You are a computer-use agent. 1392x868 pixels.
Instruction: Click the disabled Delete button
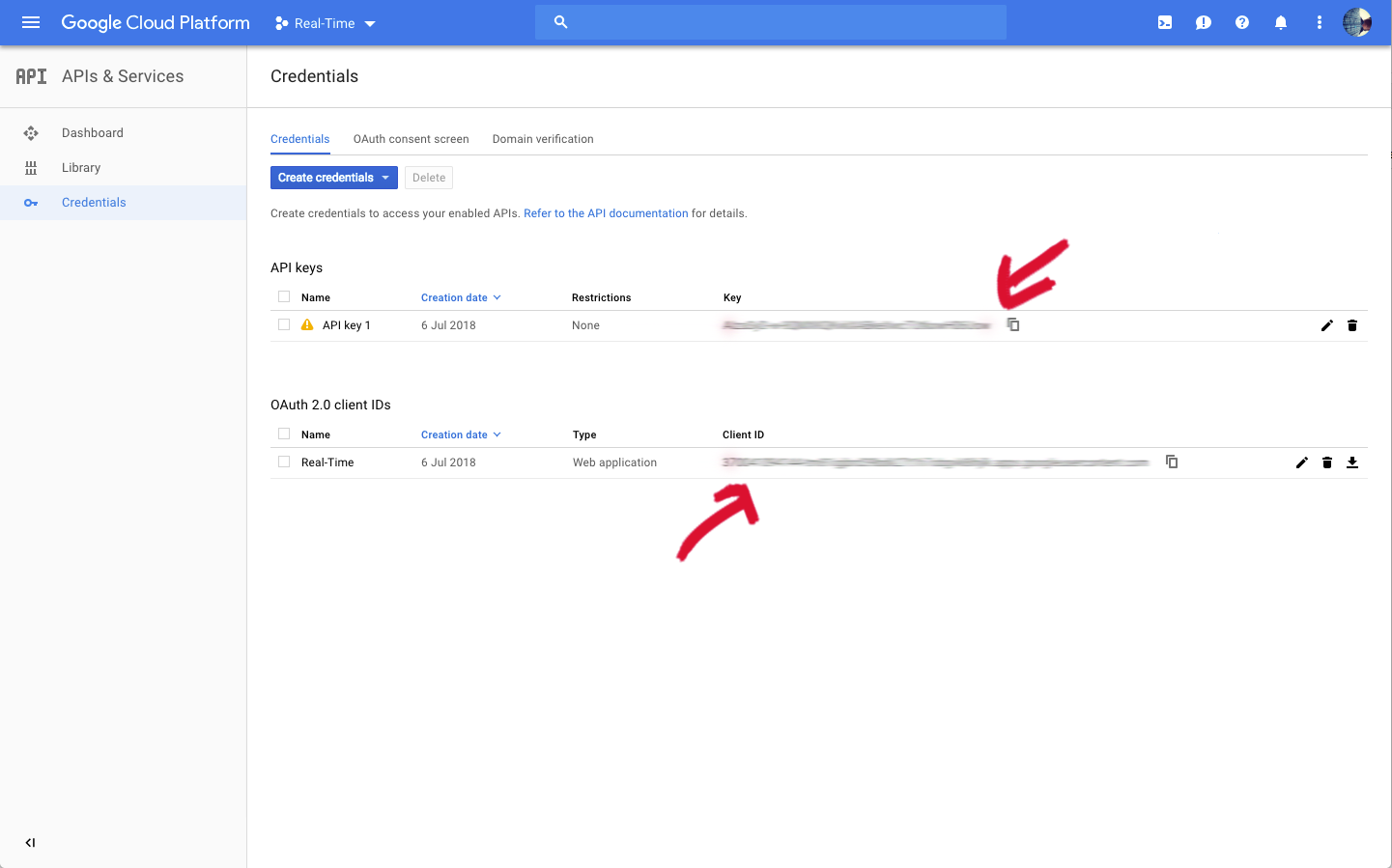point(429,178)
